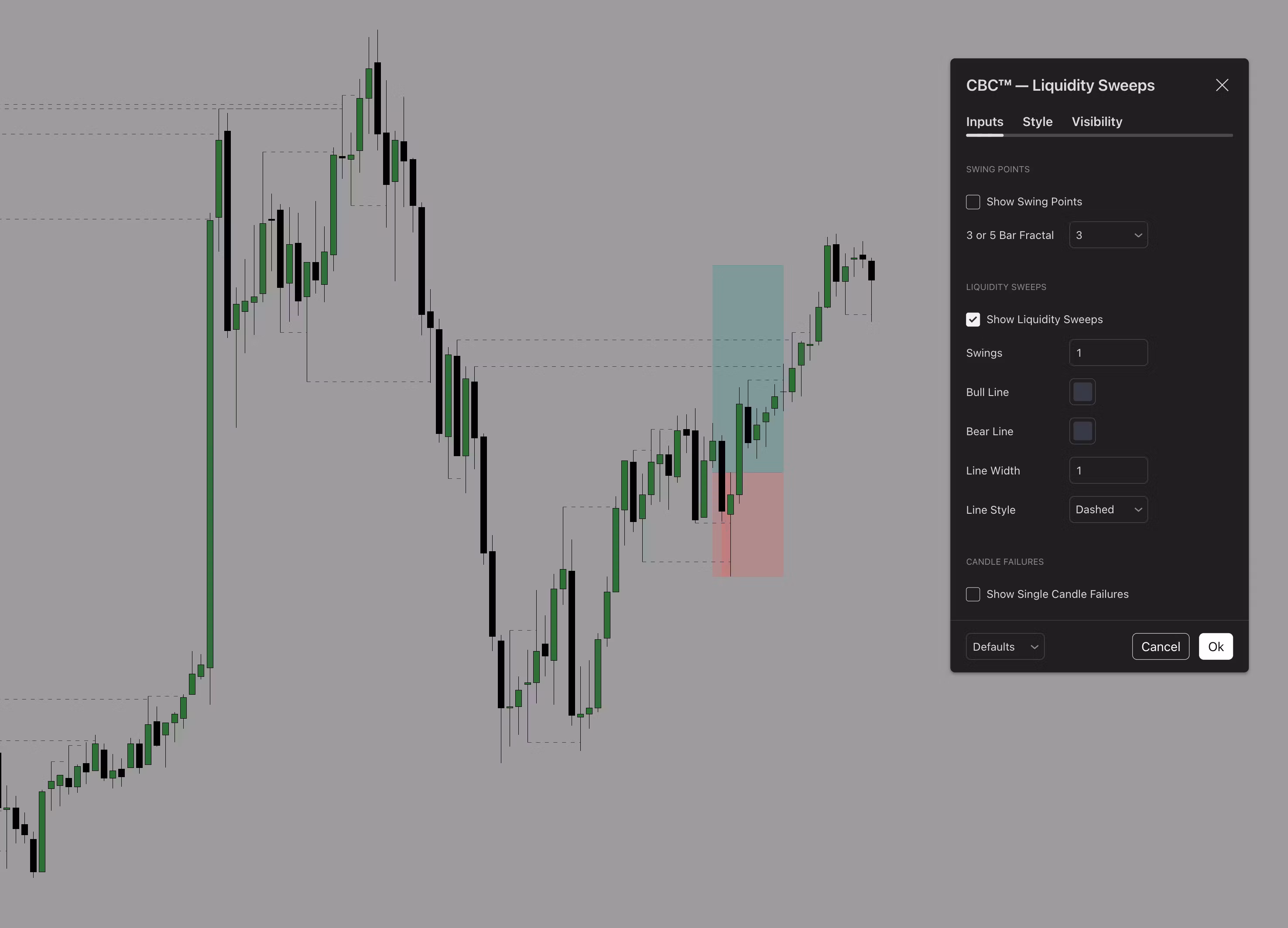Confirm settings with the Ok button
Viewport: 1288px width, 928px height.
click(1215, 646)
